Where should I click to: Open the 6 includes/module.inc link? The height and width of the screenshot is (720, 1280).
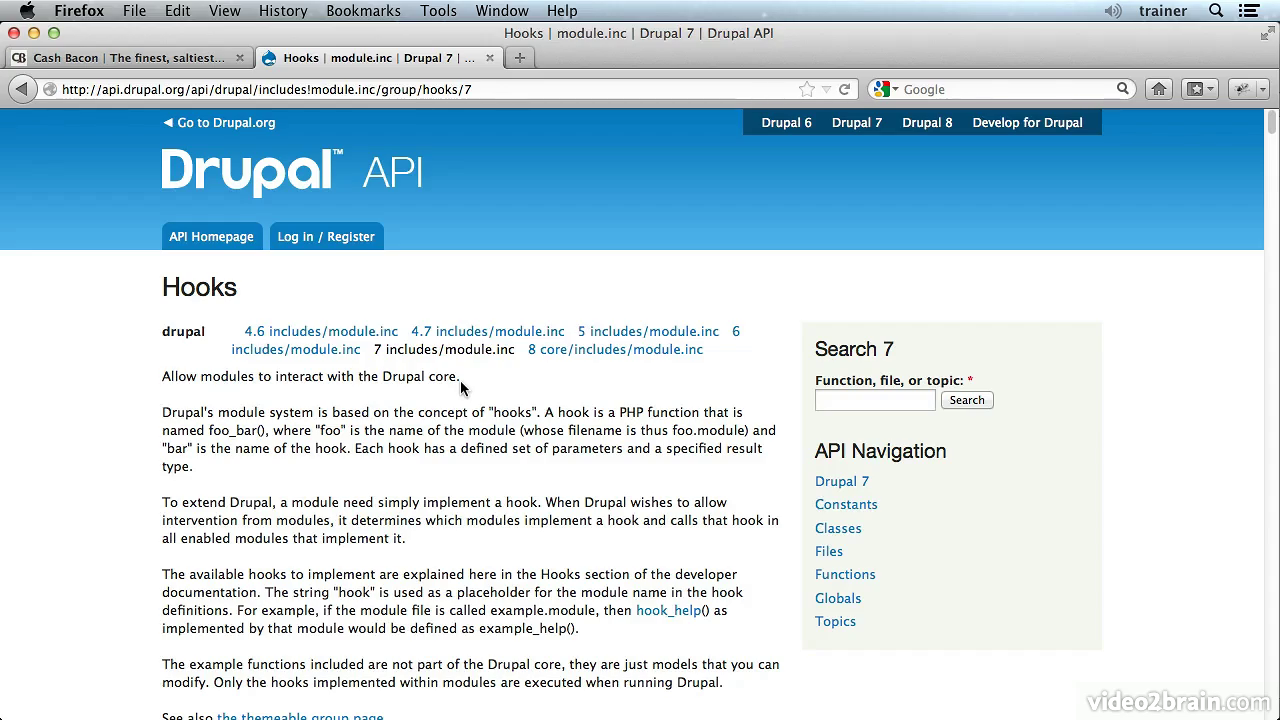point(295,349)
